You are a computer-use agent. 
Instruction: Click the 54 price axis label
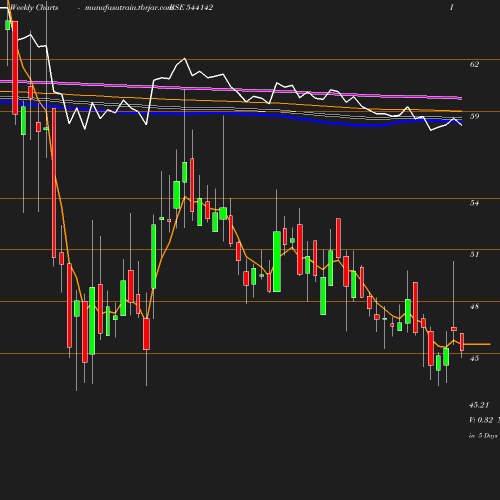[x=474, y=203]
